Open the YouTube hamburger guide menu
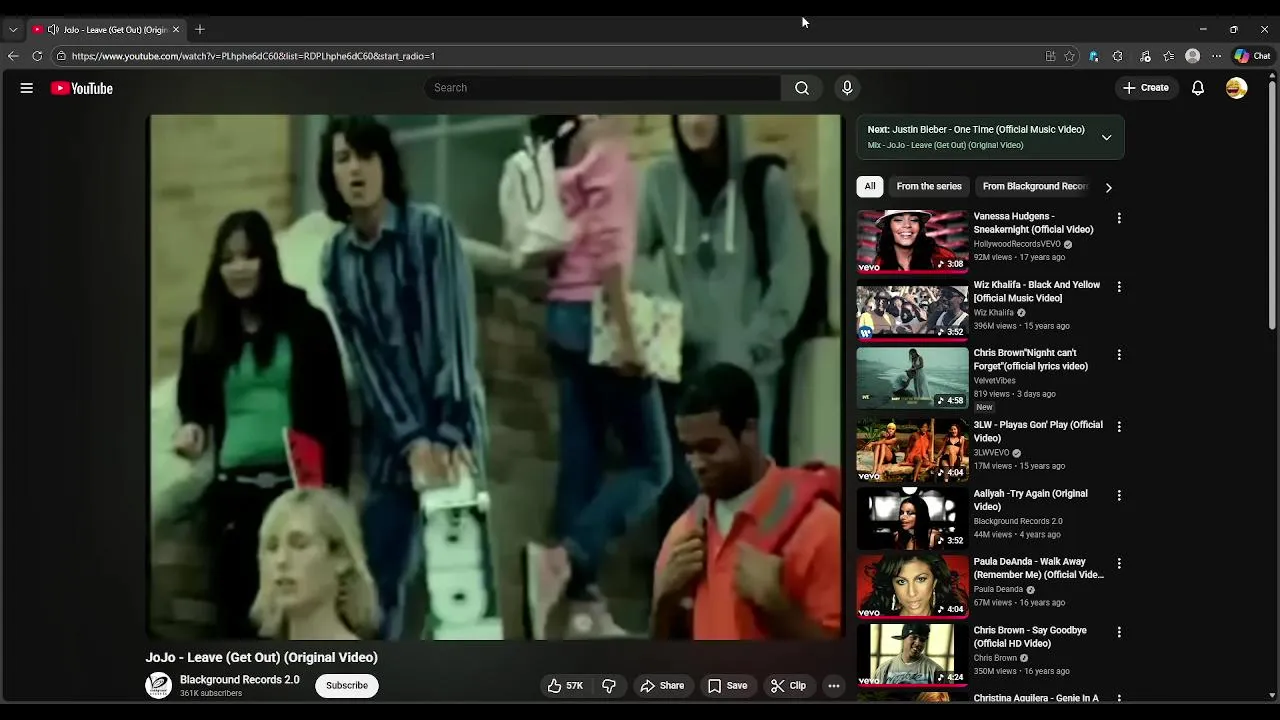Image resolution: width=1280 pixels, height=720 pixels. (x=27, y=88)
